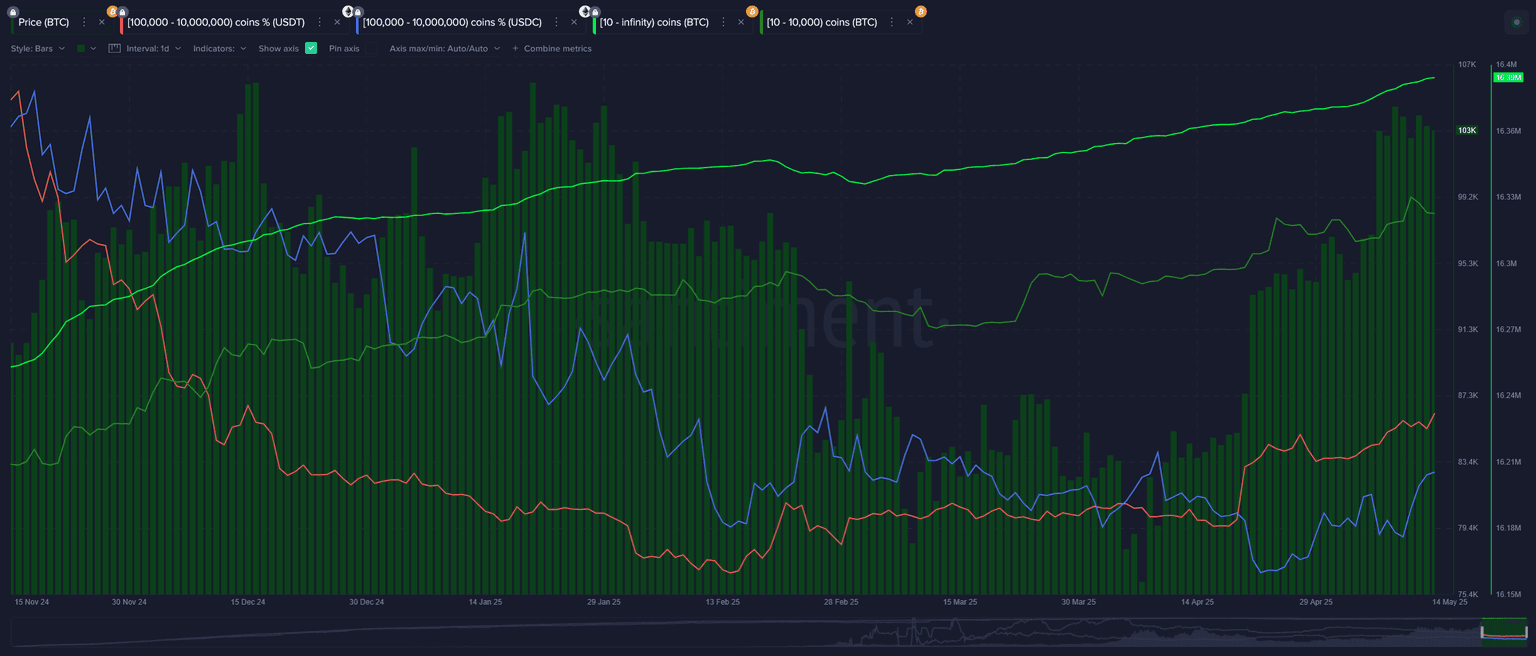Remove the USDC coins % metric
This screenshot has width=1536, height=656.
pyautogui.click(x=572, y=22)
